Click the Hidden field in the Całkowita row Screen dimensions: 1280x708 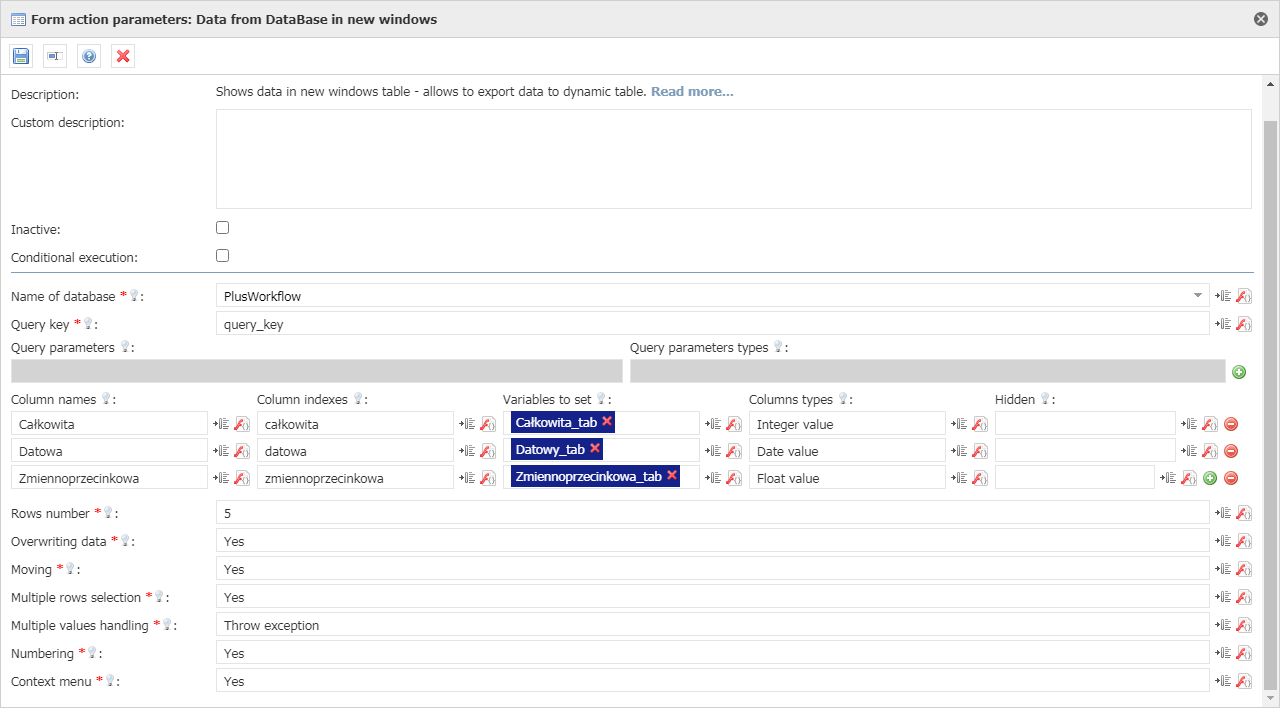pos(1085,424)
